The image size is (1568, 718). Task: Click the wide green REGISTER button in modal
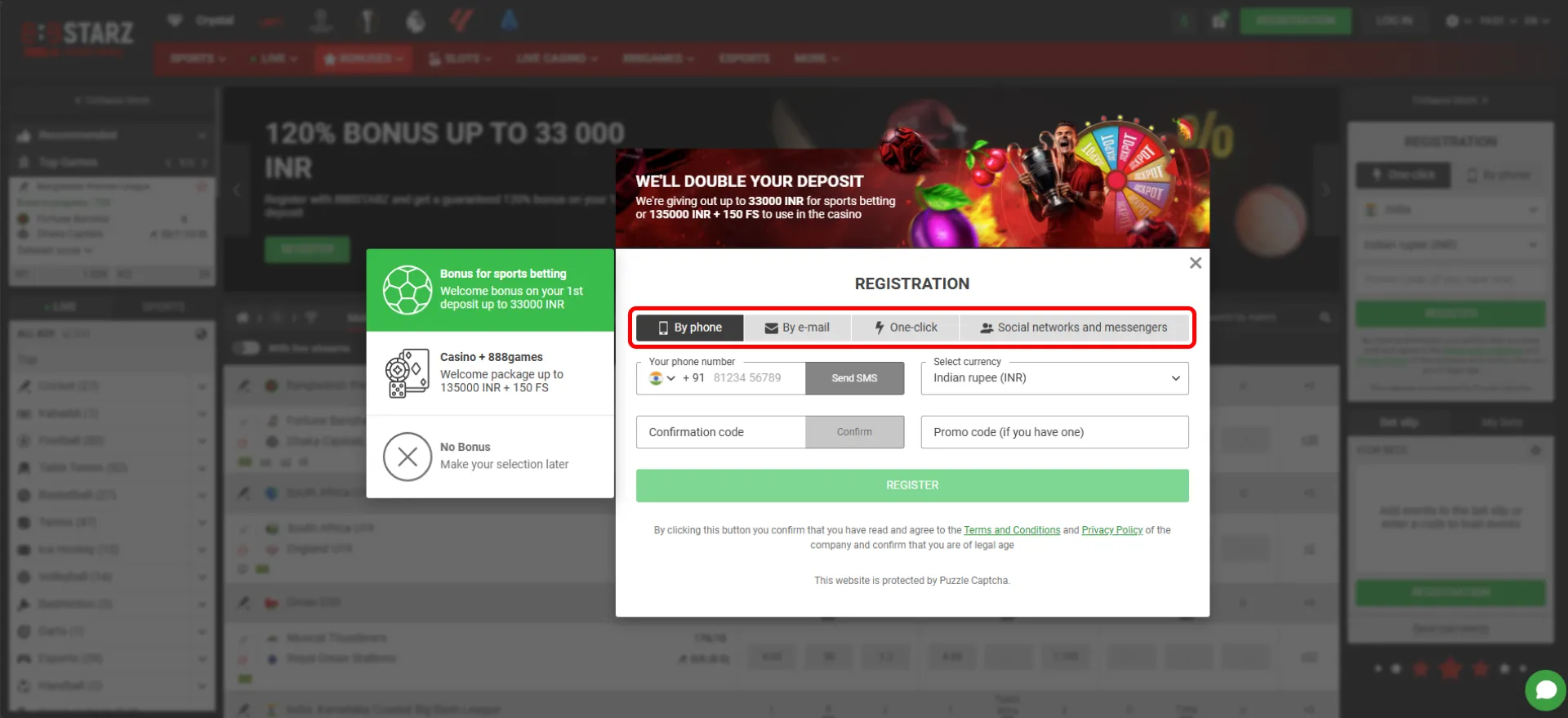[912, 485]
